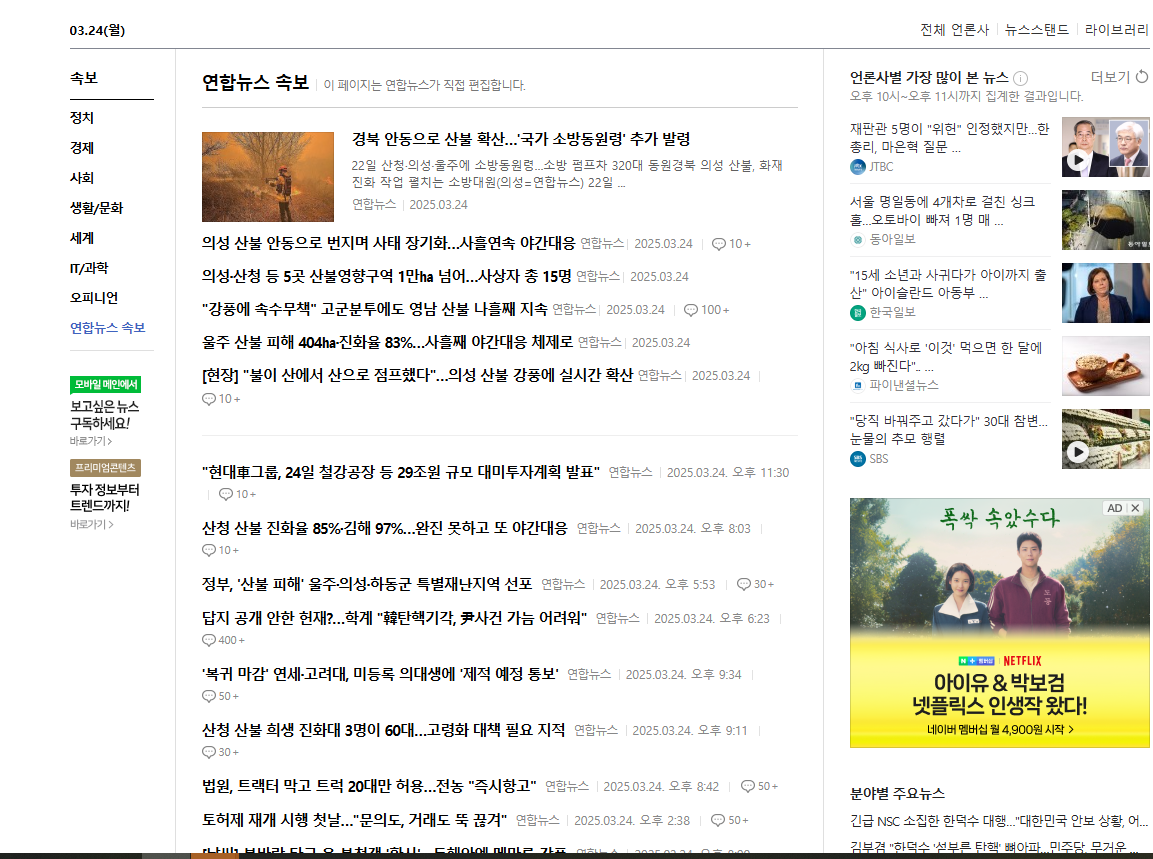Open comments 10+ under 산청 산불 진화율 article
The height and width of the screenshot is (859, 1153).
coord(221,550)
